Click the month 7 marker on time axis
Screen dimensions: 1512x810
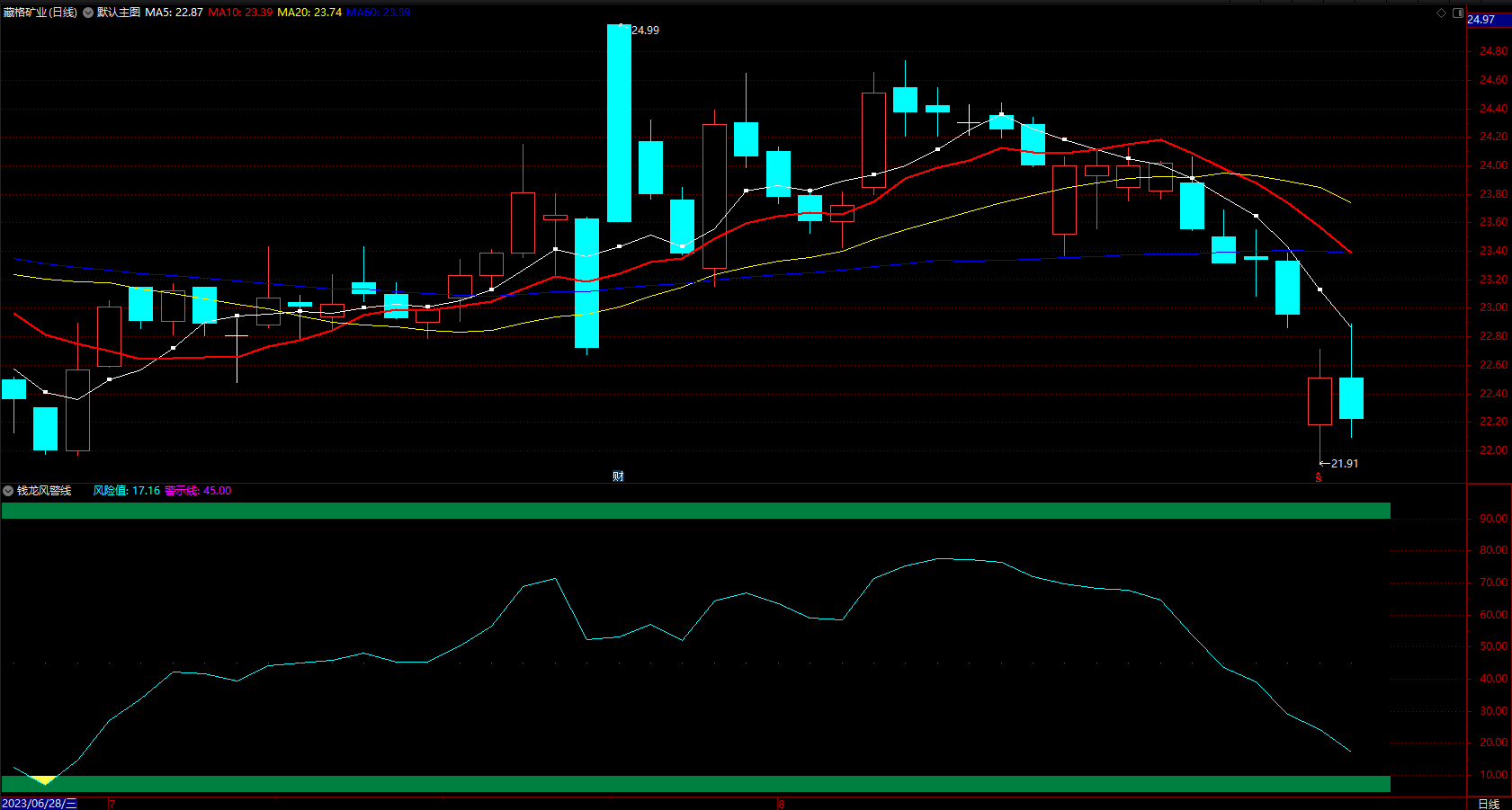pos(112,804)
